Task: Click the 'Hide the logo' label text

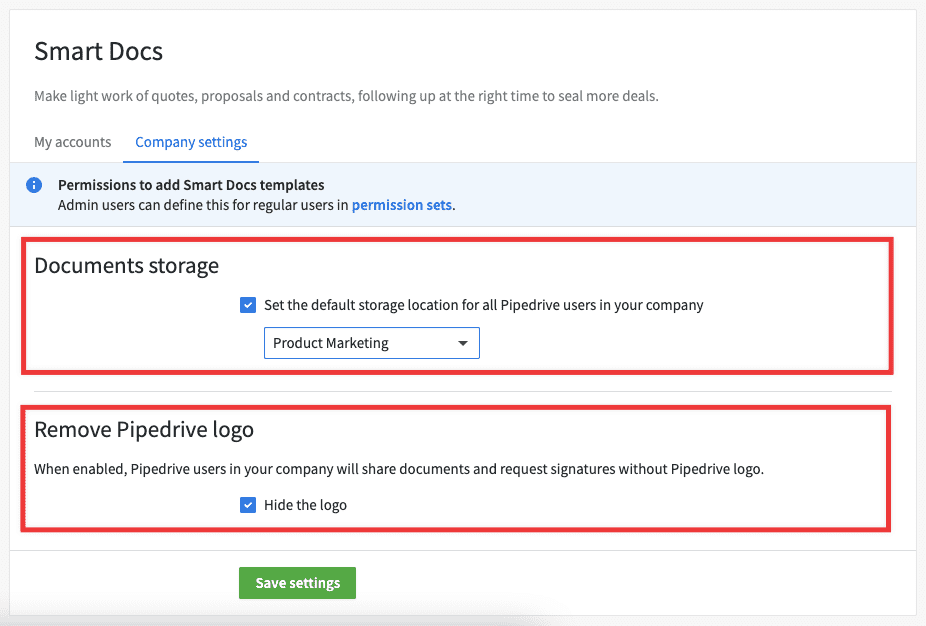Action: tap(305, 505)
